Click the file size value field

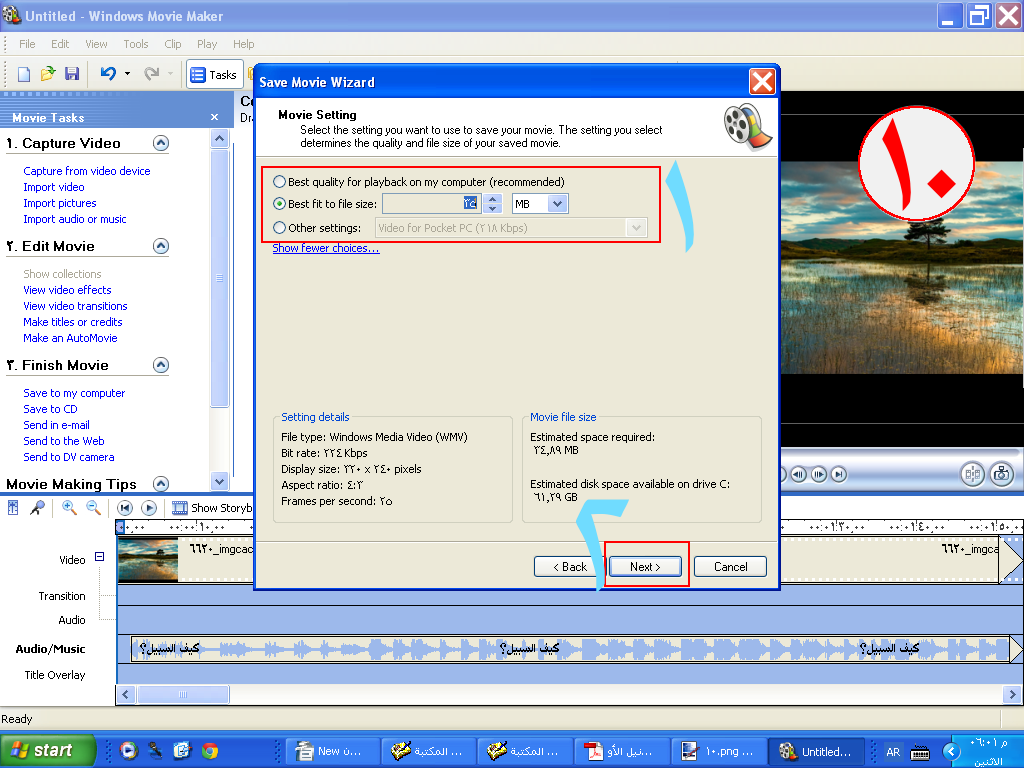pyautogui.click(x=431, y=204)
